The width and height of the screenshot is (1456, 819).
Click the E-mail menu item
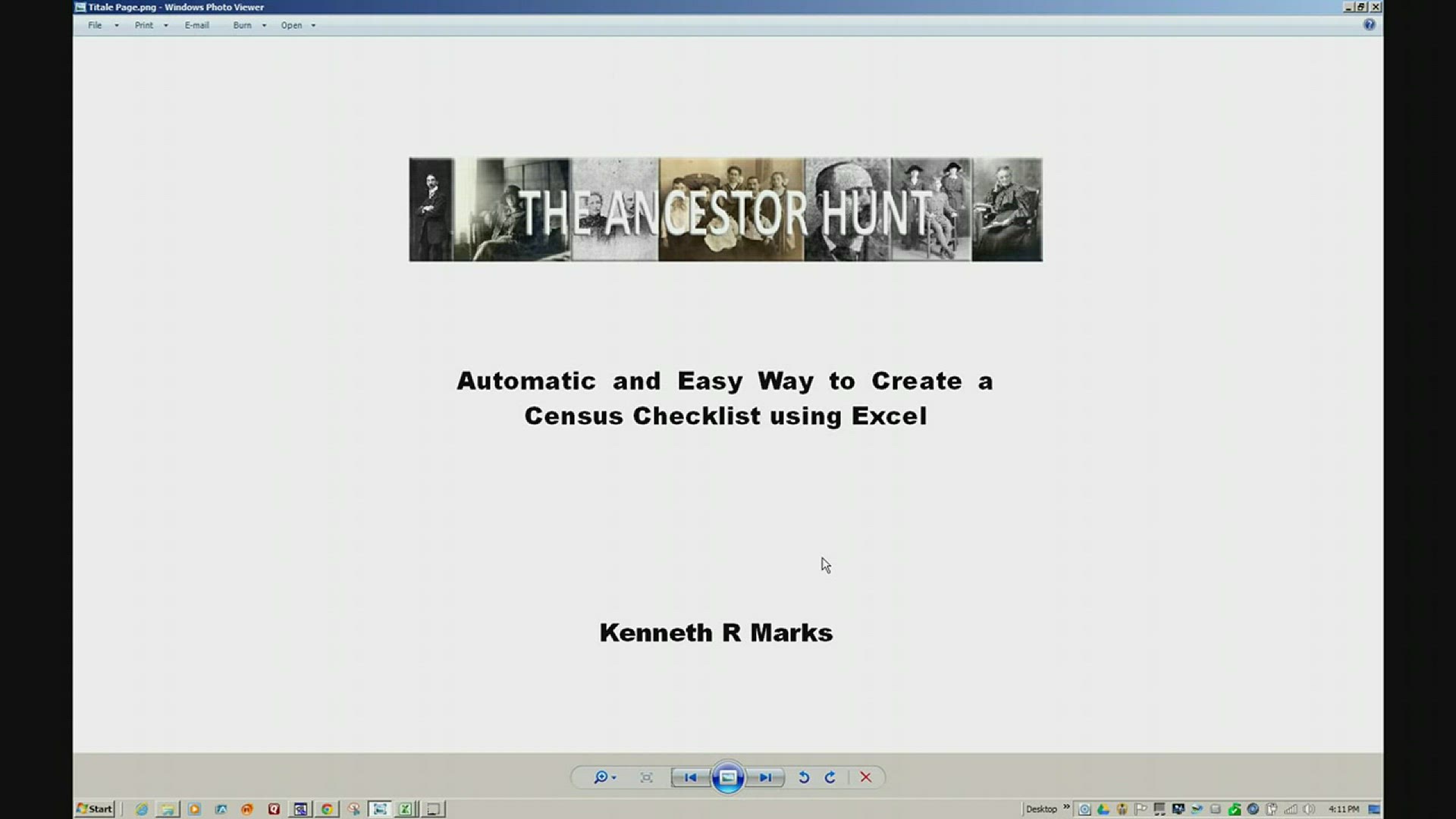[x=196, y=25]
